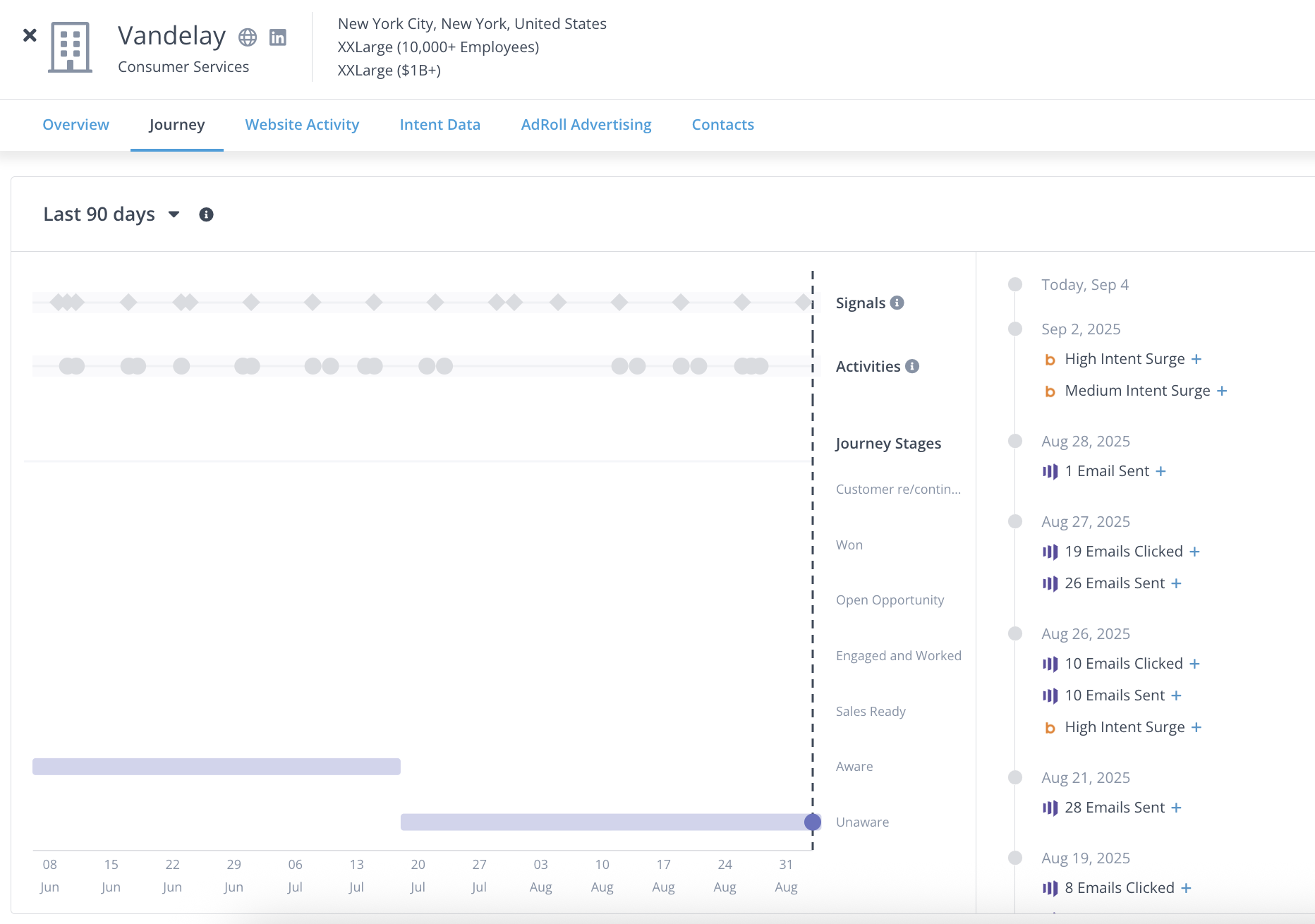Image resolution: width=1315 pixels, height=924 pixels.
Task: Click the Signals info icon
Action: pos(897,303)
